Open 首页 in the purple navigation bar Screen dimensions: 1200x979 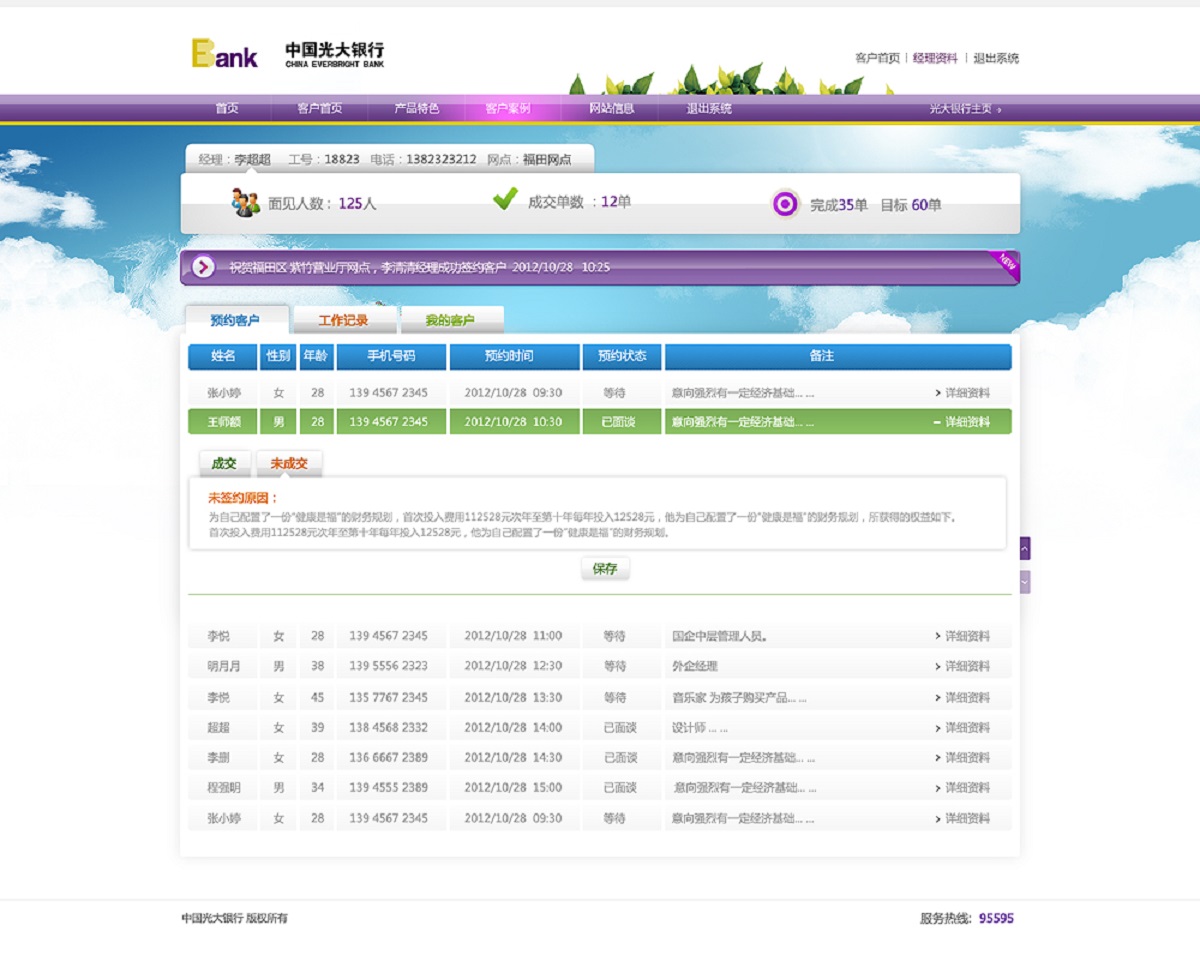pos(227,108)
